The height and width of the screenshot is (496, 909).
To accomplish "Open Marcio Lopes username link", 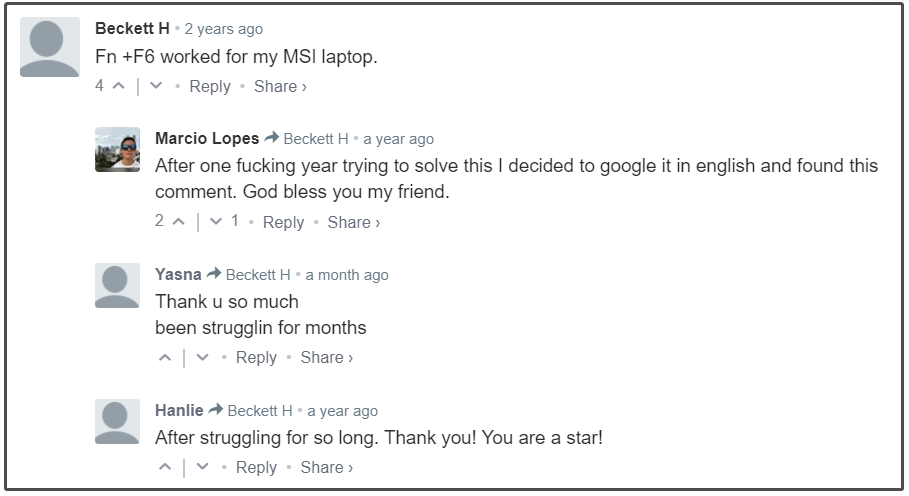I will click(207, 138).
